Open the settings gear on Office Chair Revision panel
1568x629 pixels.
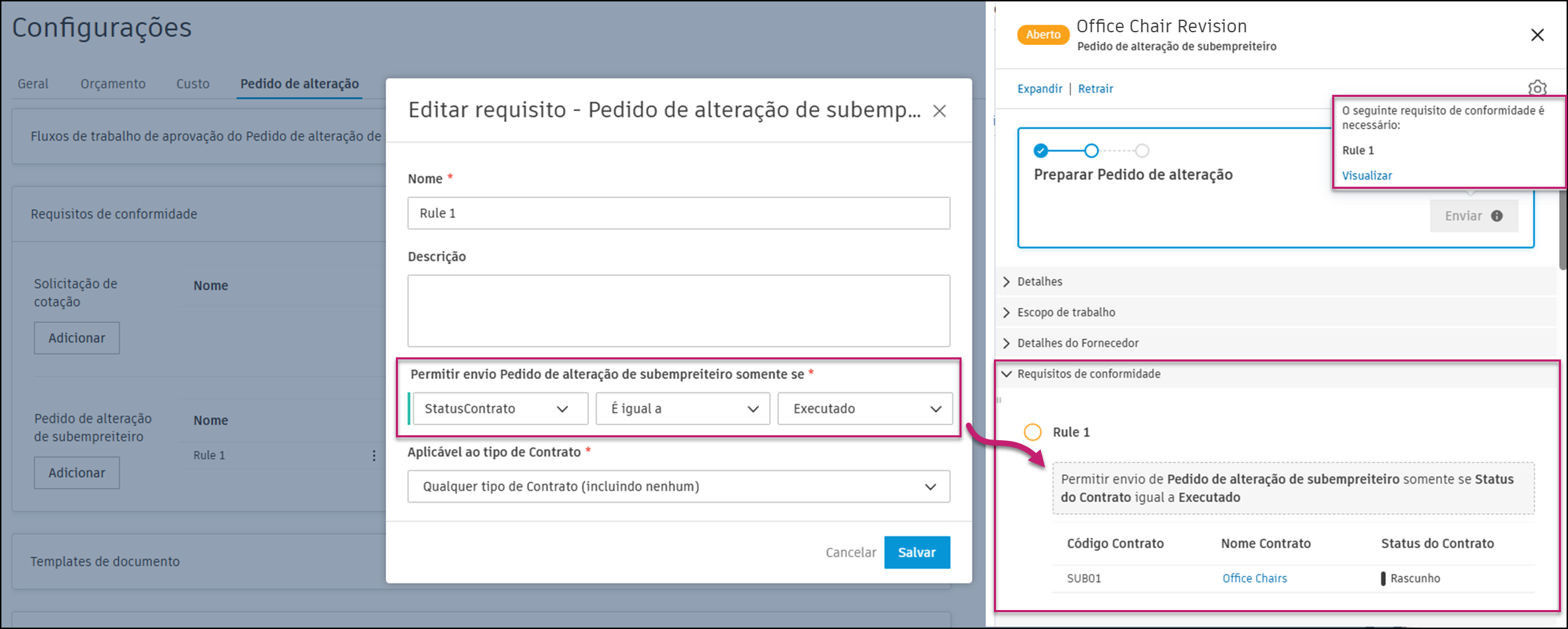[1537, 88]
